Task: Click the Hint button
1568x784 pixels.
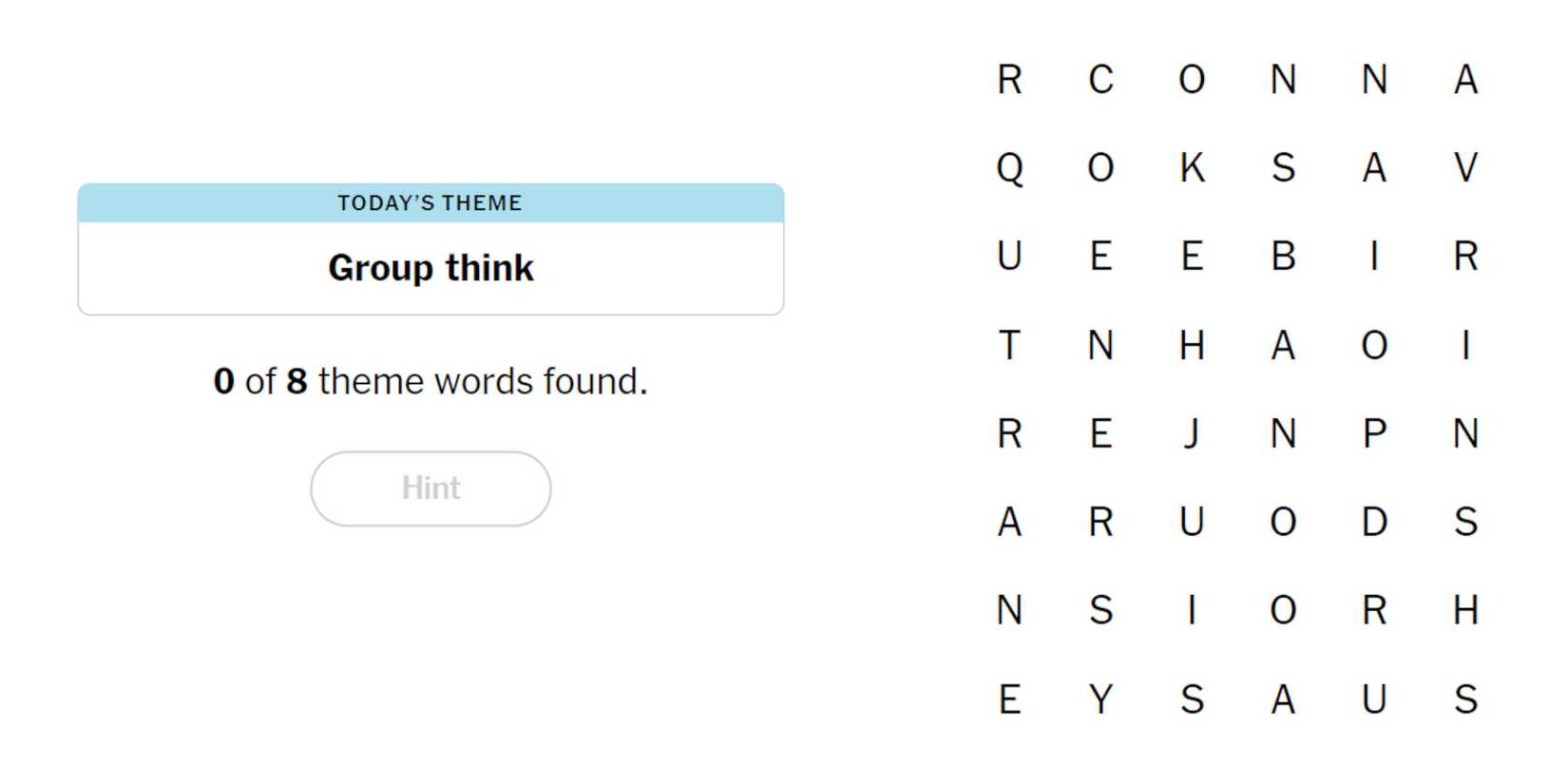Action: click(430, 488)
